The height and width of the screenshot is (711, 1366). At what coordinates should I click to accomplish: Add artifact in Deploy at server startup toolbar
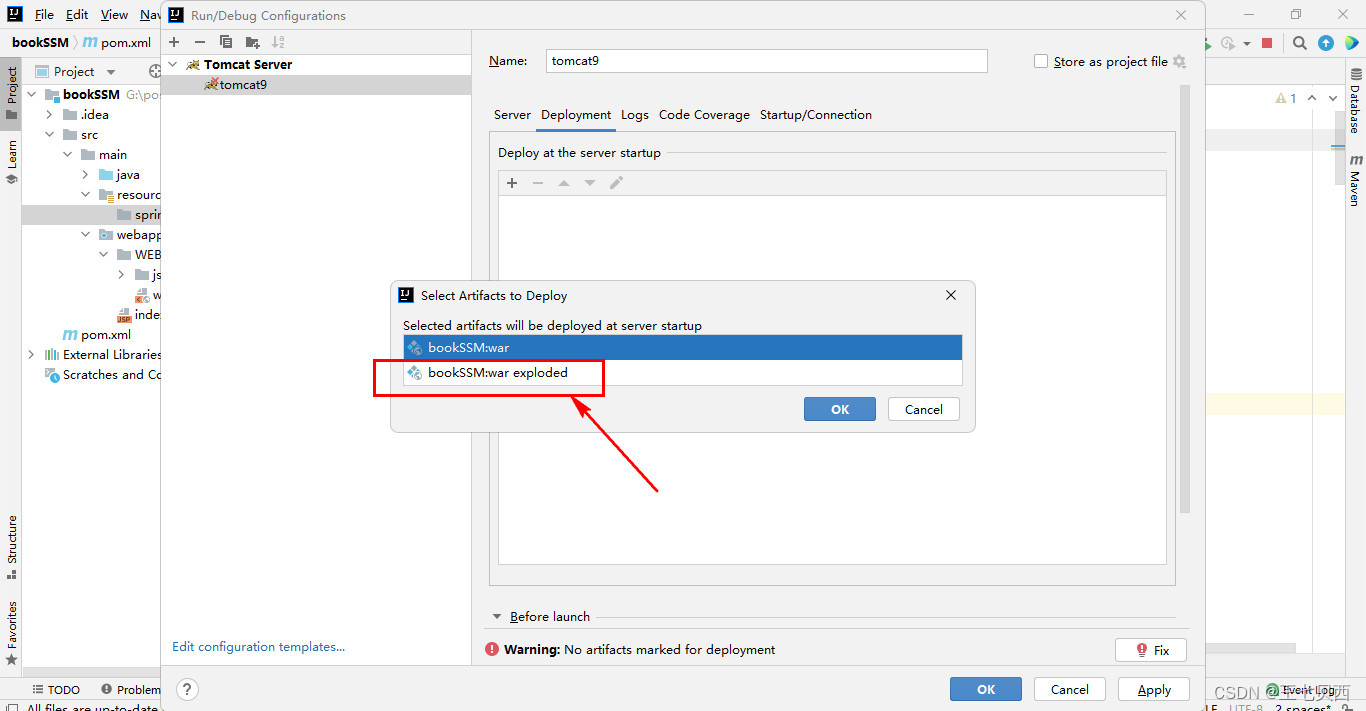(x=512, y=183)
